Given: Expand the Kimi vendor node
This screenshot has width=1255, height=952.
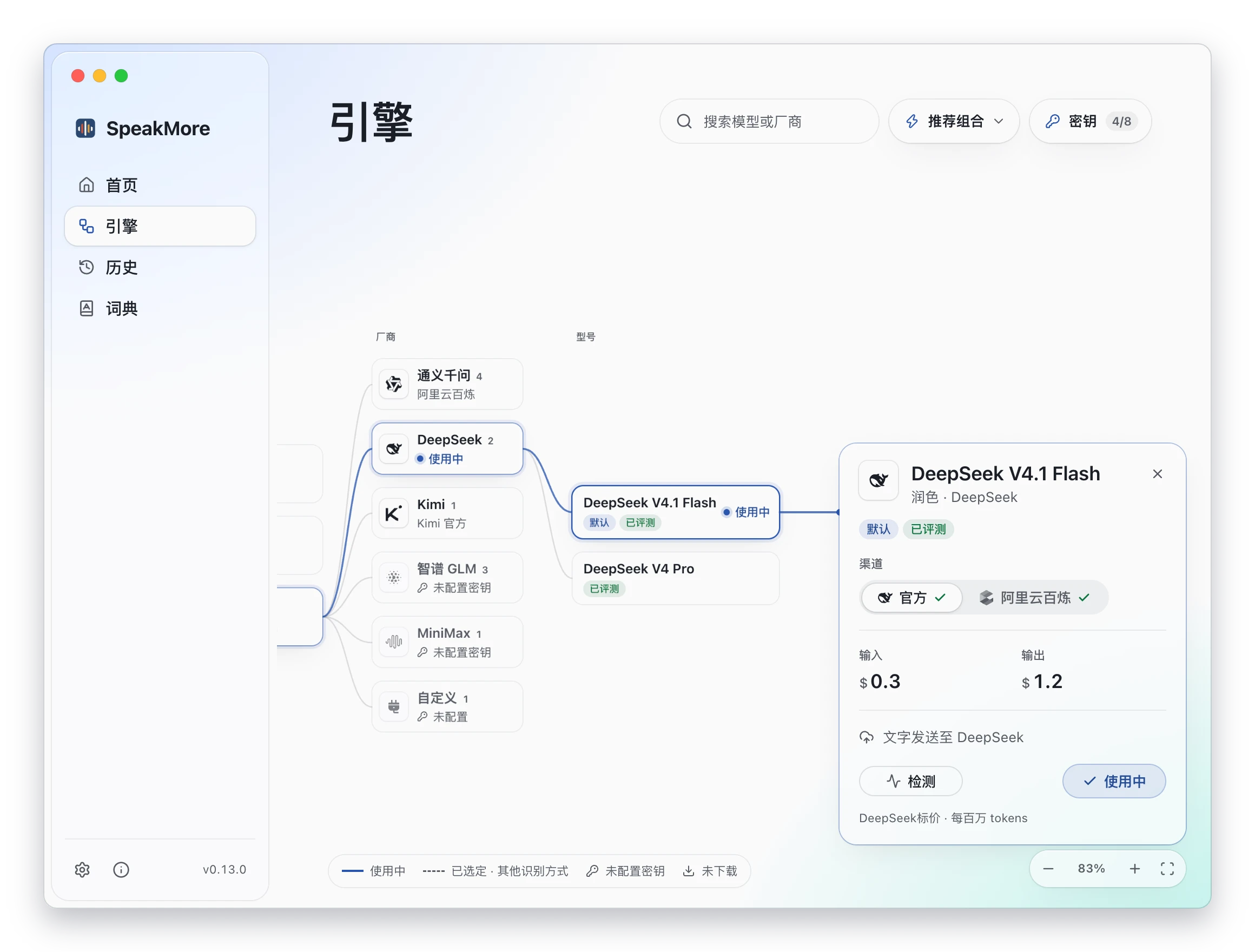Looking at the screenshot, I should (x=447, y=513).
